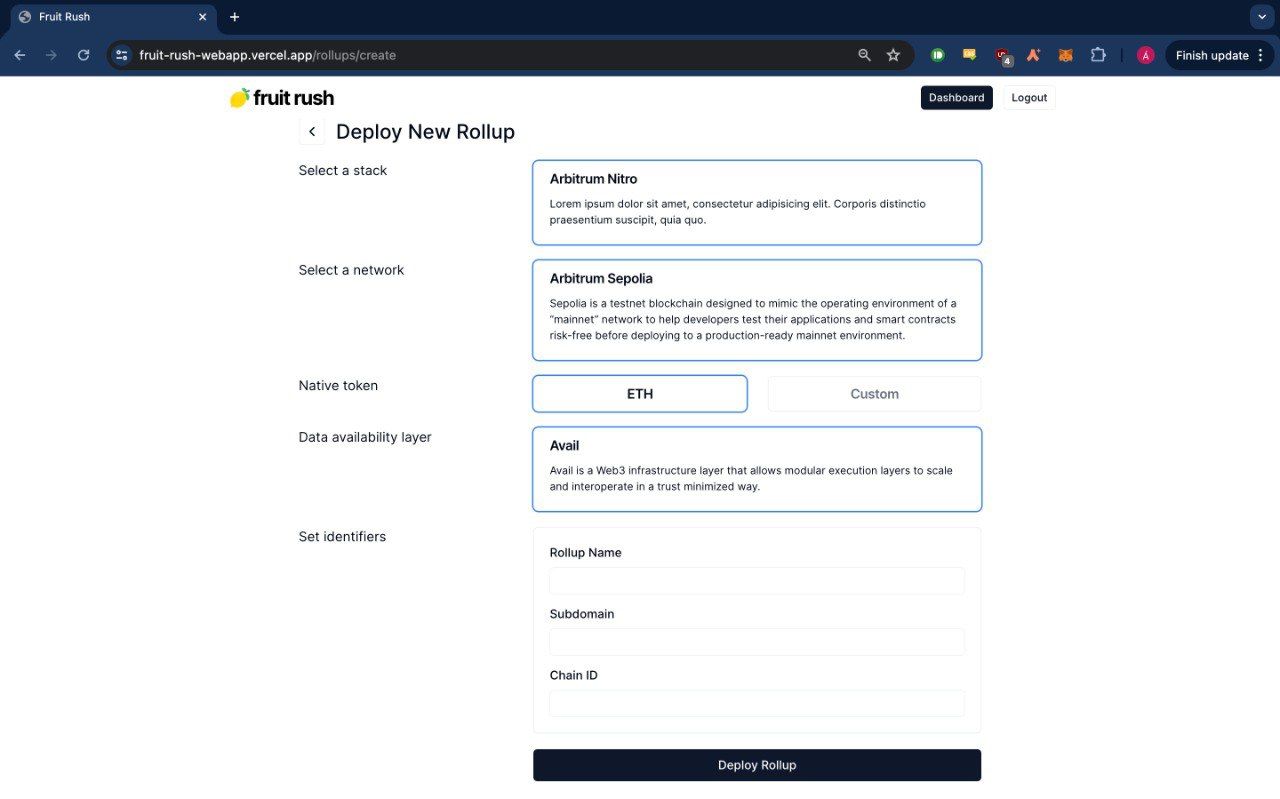Image resolution: width=1280 pixels, height=799 pixels.
Task: Open the Extensions puzzle icon
Action: 1098,55
